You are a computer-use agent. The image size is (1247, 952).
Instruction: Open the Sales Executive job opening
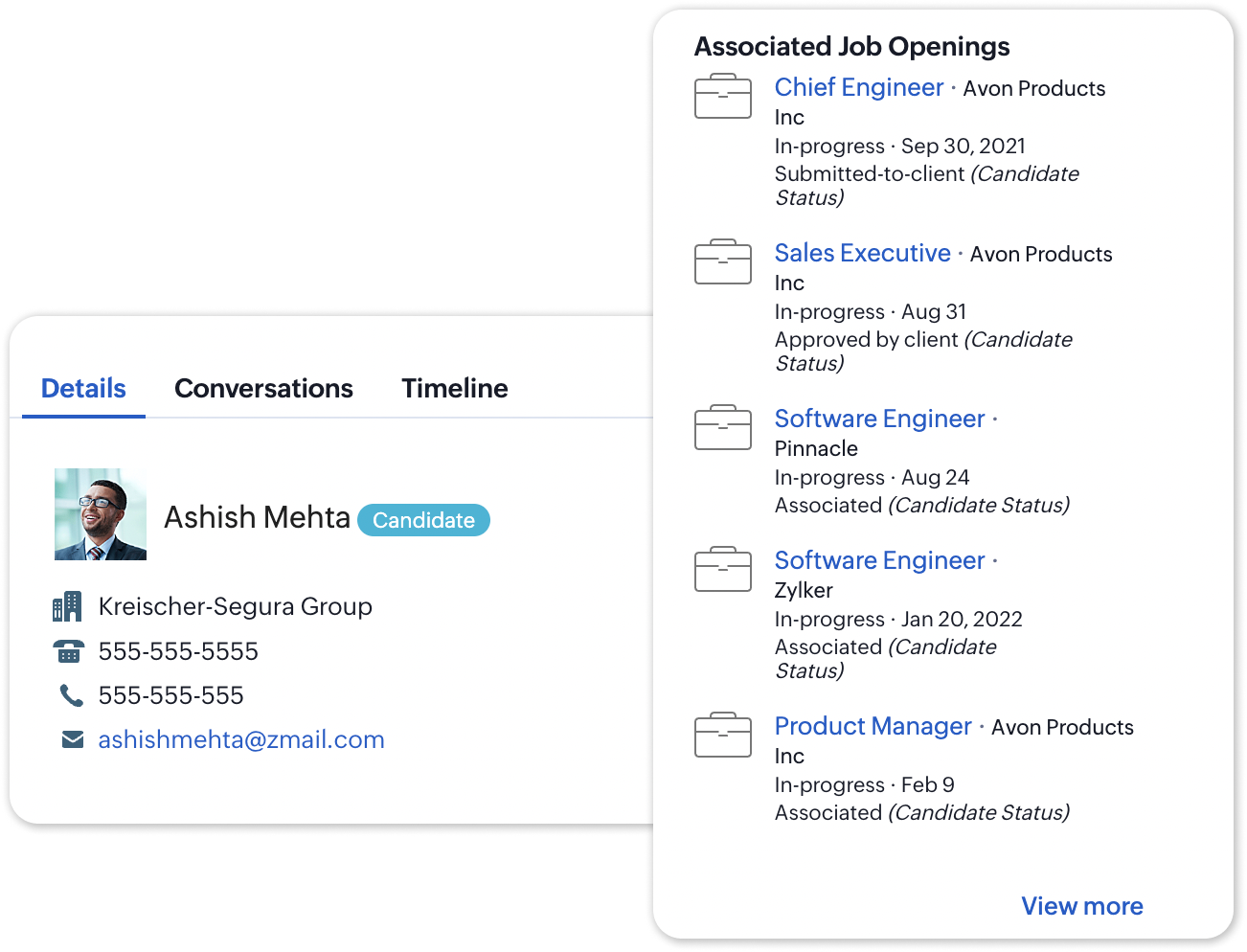(x=862, y=253)
